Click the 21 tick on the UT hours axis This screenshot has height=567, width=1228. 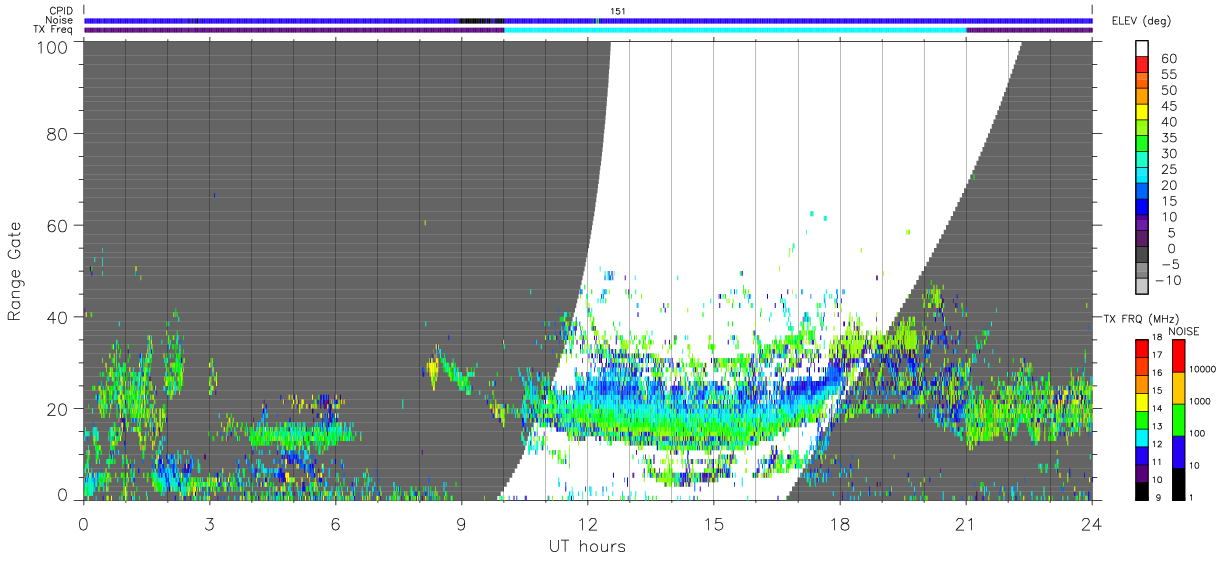click(965, 523)
